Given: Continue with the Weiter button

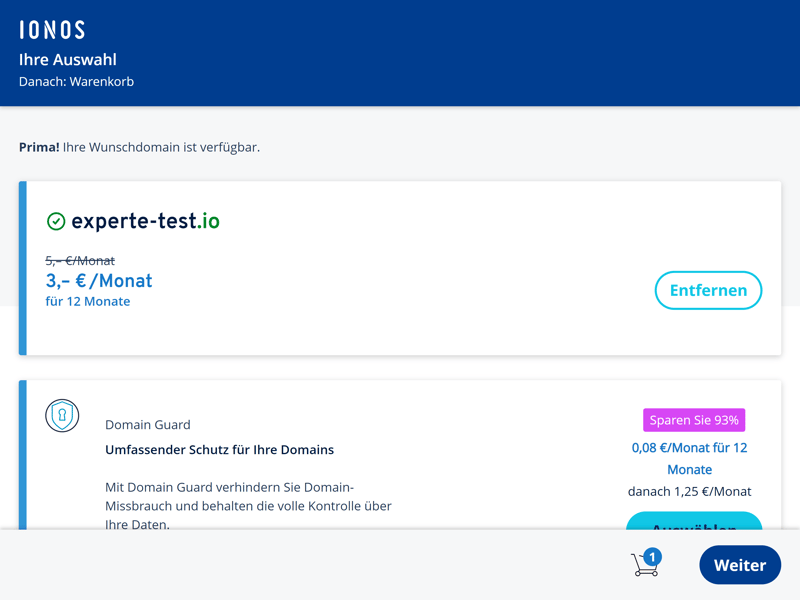Looking at the screenshot, I should point(740,565).
